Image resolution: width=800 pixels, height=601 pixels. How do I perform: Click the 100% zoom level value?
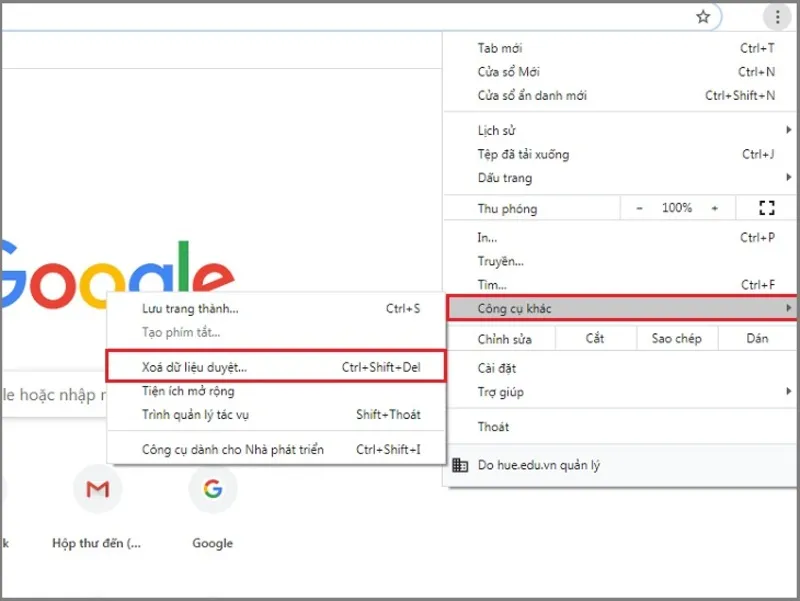click(676, 207)
